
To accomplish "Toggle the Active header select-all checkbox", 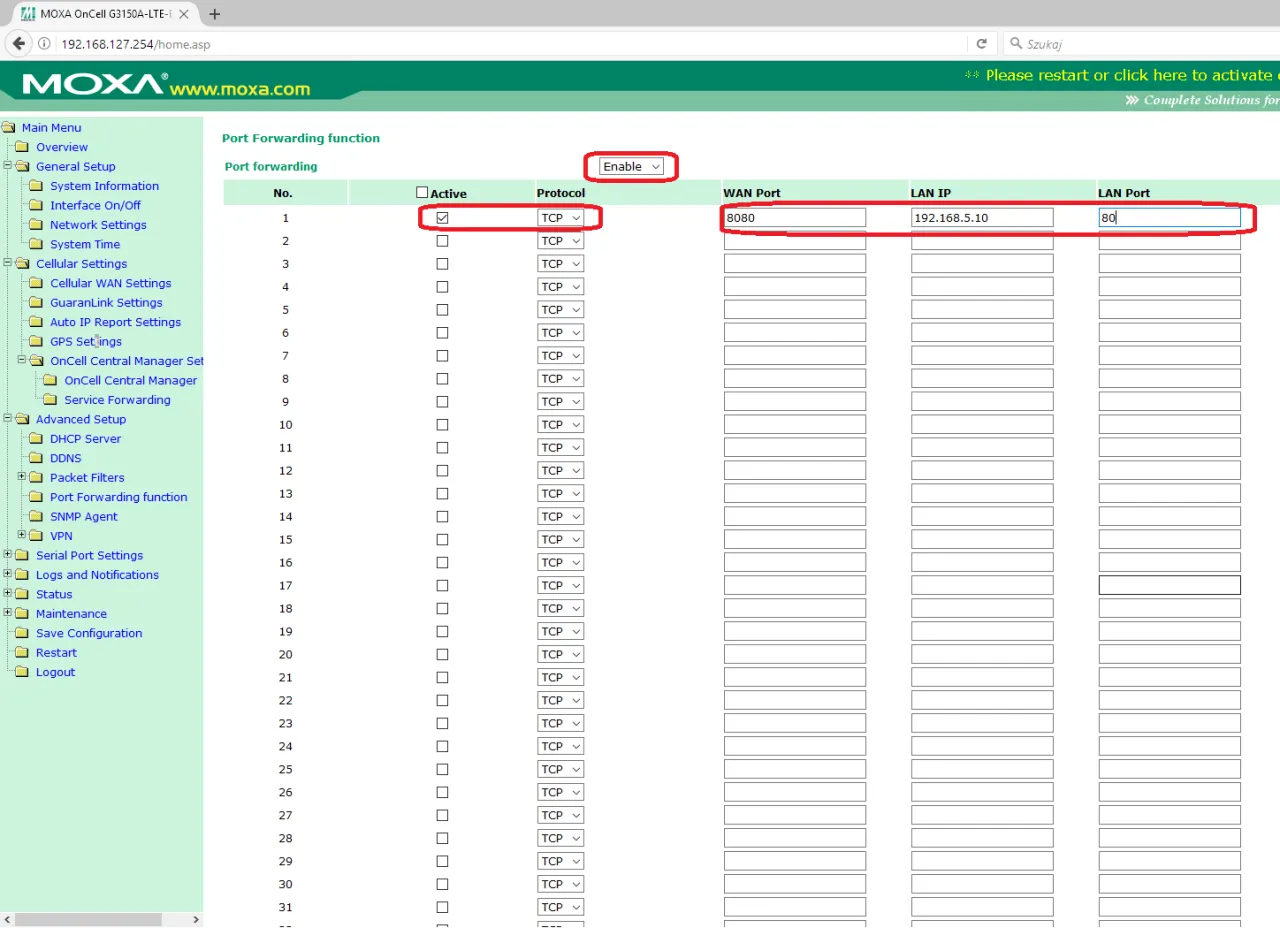I will click(x=422, y=192).
